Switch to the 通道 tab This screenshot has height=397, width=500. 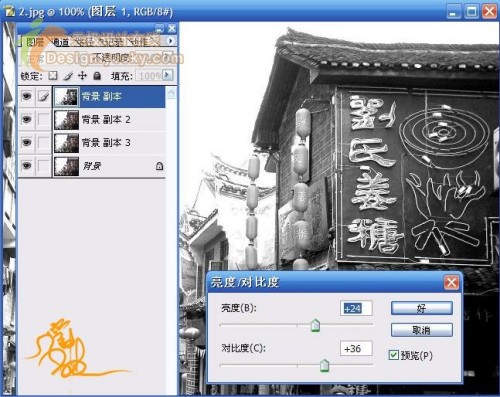(61, 42)
